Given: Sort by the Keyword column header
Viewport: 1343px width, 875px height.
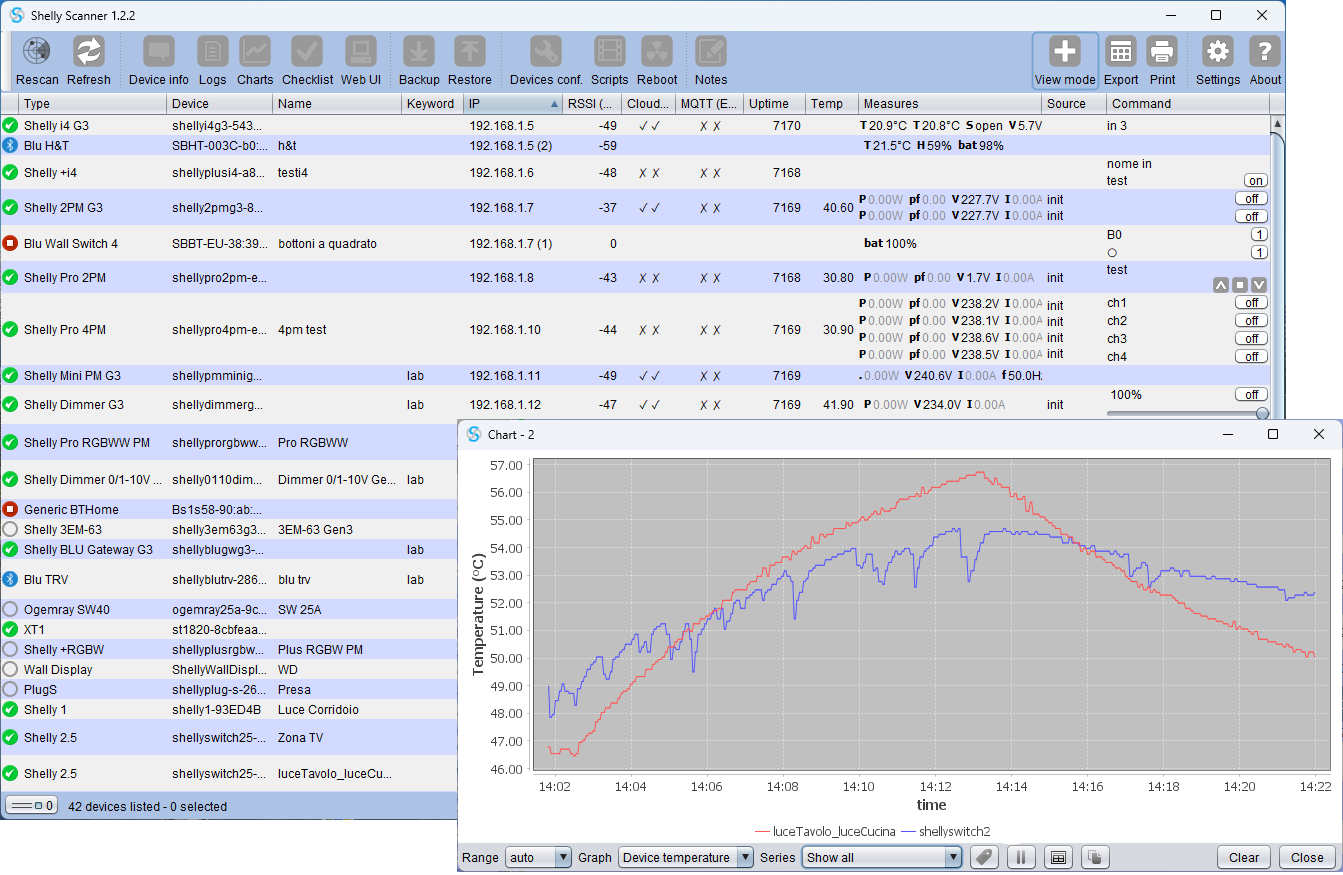Looking at the screenshot, I should coord(432,103).
